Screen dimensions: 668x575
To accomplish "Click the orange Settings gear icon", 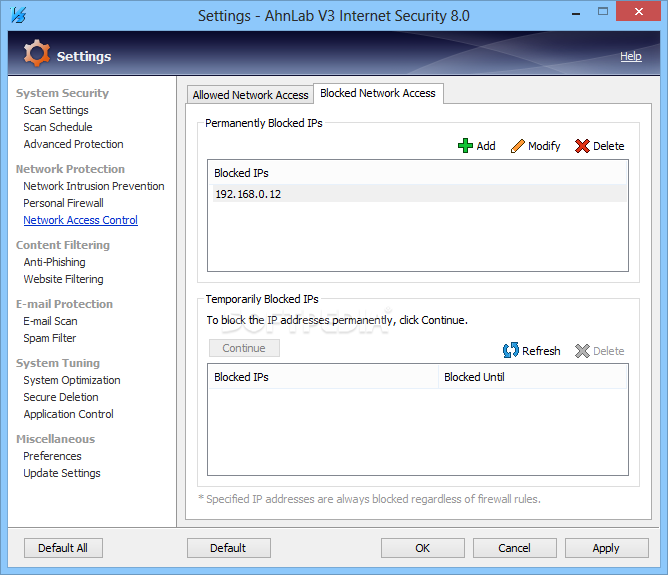I will click(x=37, y=53).
